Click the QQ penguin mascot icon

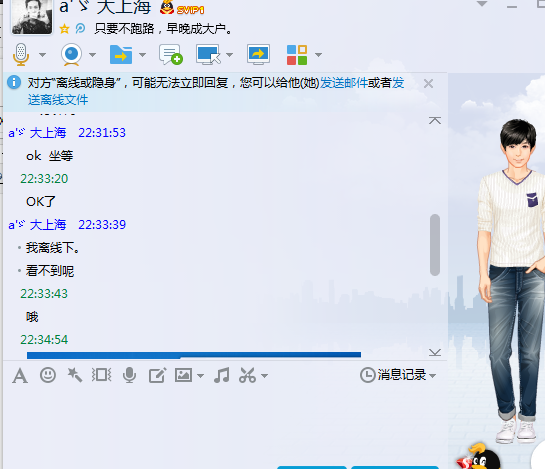478,456
